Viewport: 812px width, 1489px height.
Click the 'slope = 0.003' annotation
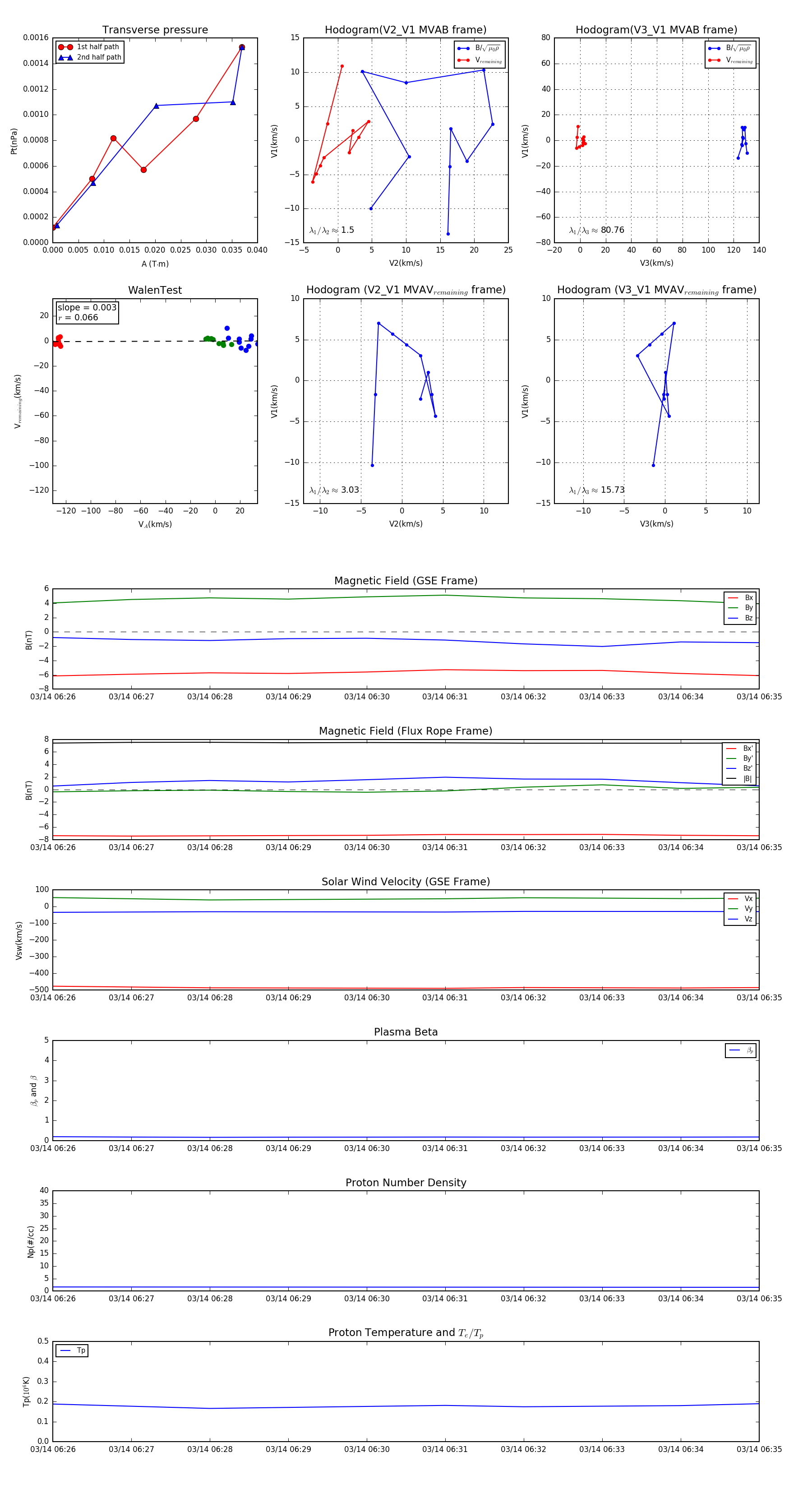[87, 308]
